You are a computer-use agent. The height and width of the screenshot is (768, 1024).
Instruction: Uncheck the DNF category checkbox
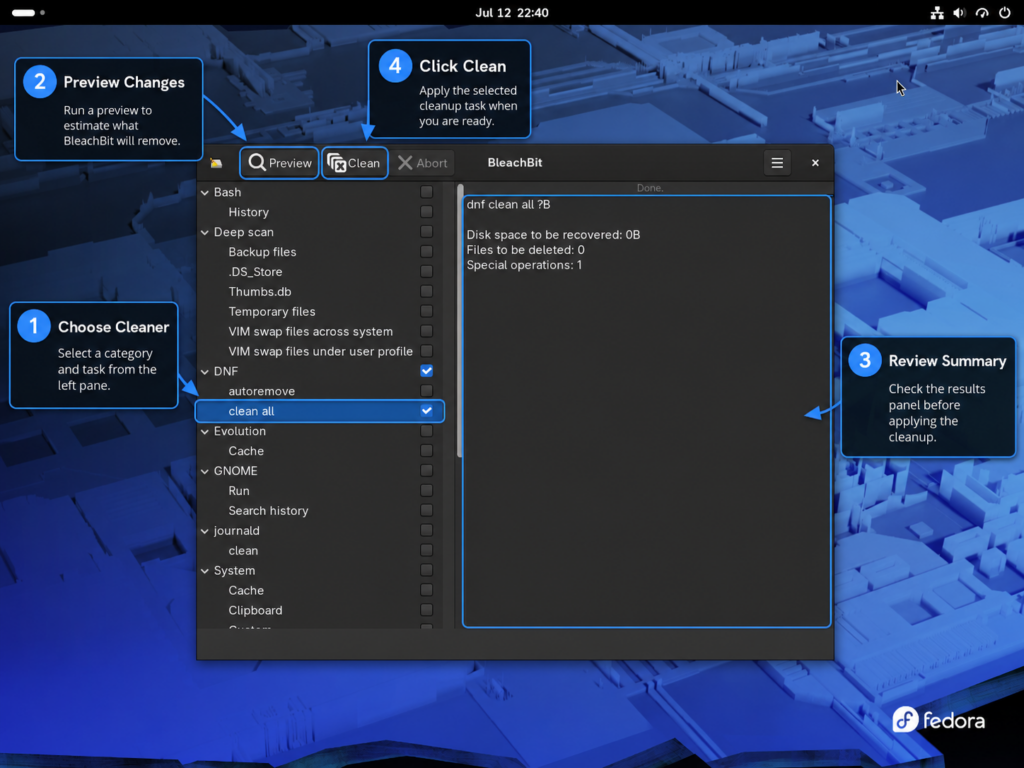pos(426,371)
